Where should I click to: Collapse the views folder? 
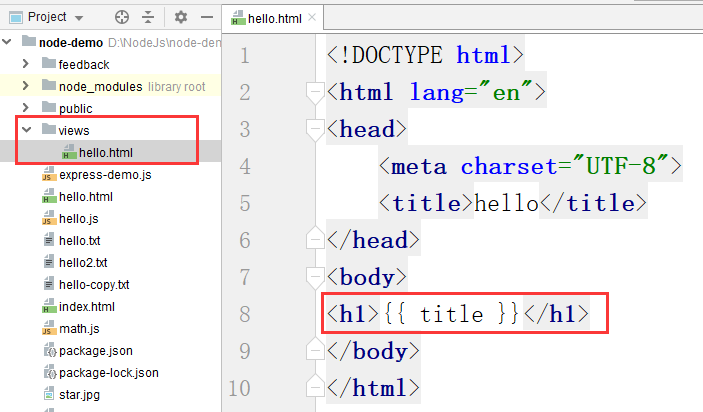26,130
